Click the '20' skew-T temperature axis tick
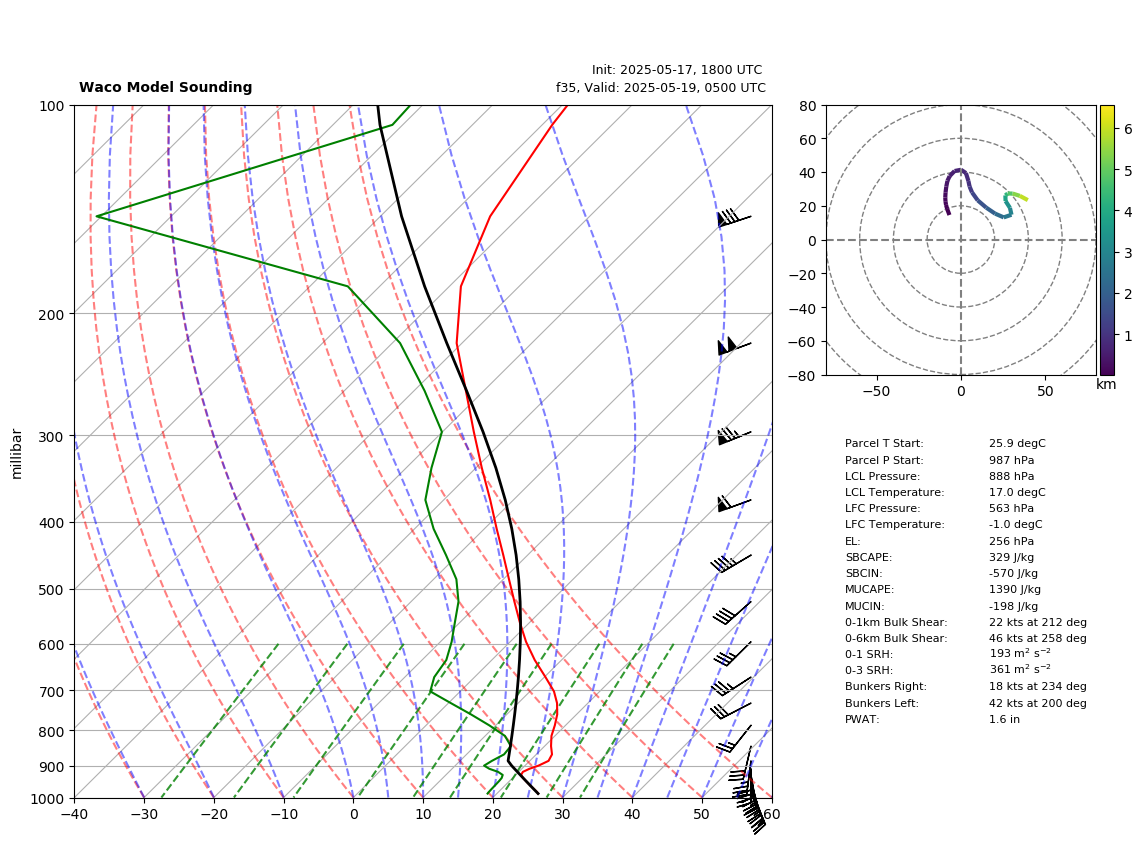This screenshot has width=1142, height=844. 492,814
